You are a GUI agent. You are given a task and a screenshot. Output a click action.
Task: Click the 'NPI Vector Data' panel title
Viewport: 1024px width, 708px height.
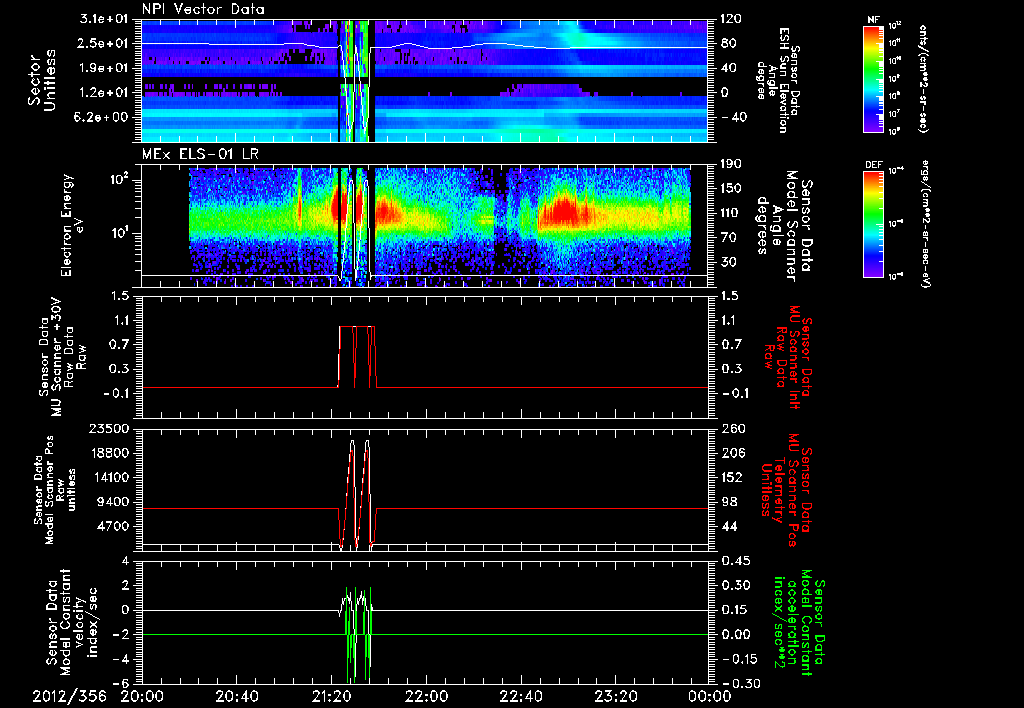click(x=203, y=9)
